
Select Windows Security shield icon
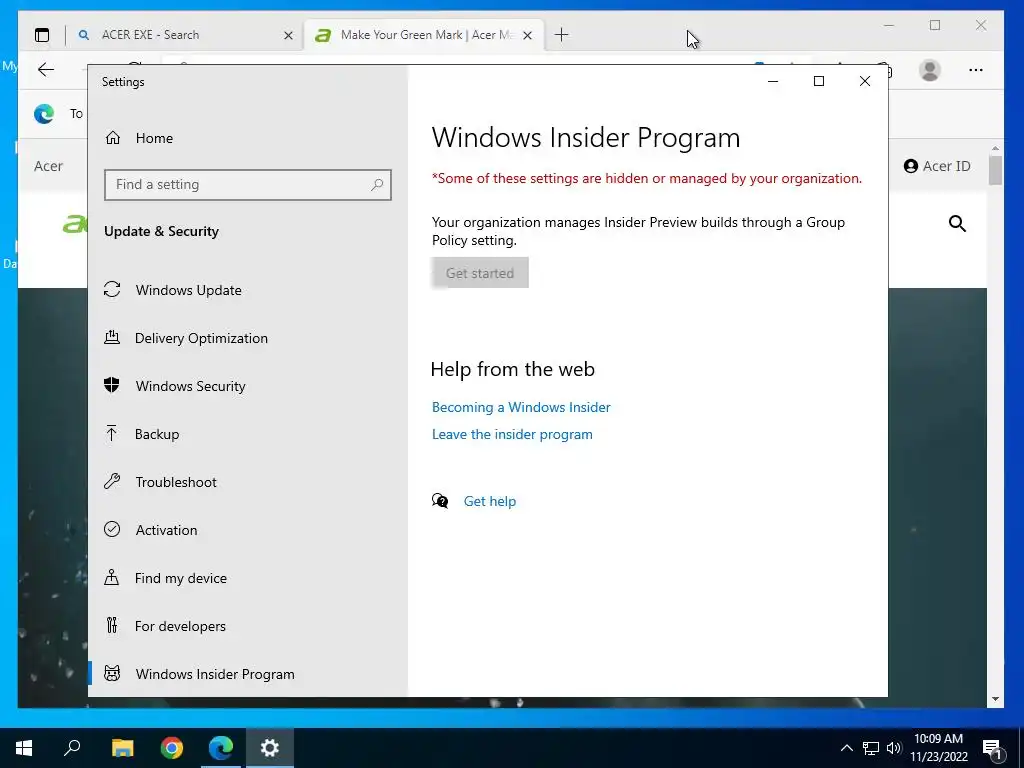[112, 385]
